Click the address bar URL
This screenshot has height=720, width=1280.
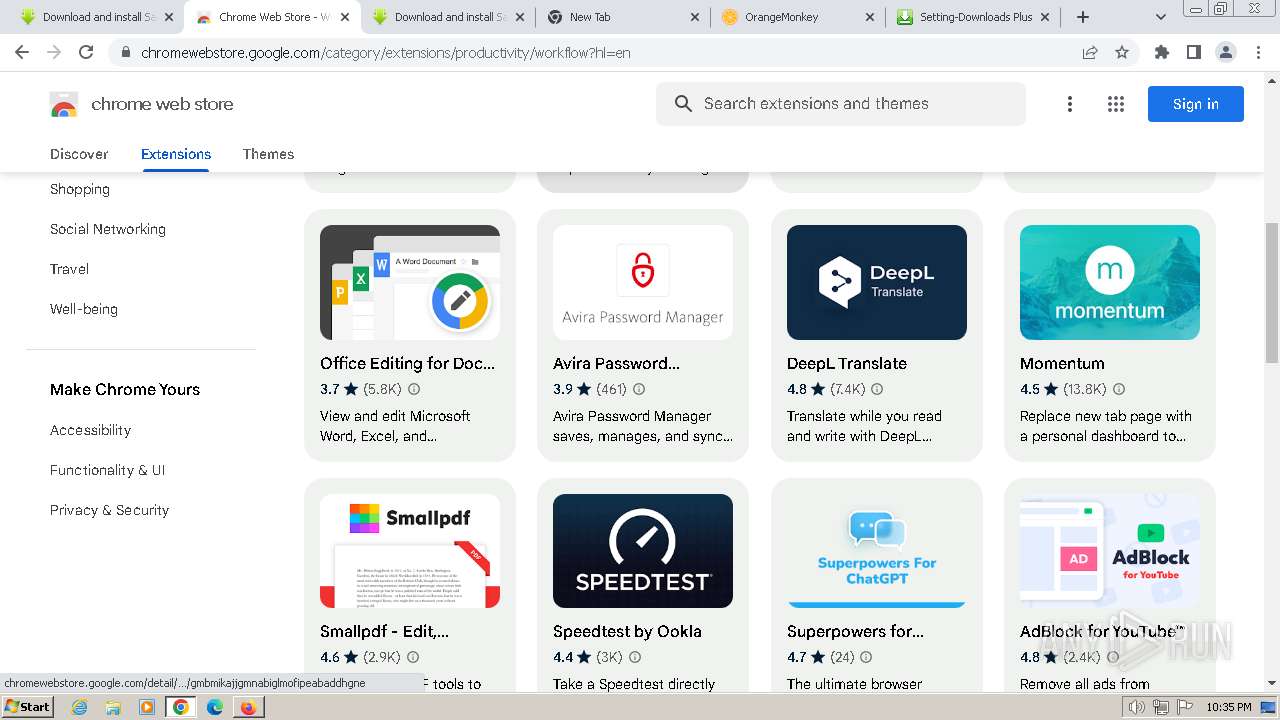click(385, 52)
